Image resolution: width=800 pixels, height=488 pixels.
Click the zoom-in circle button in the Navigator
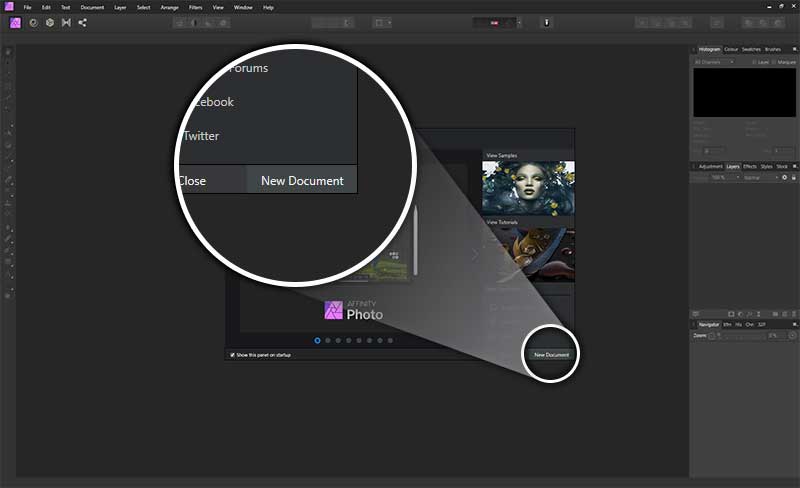(792, 335)
